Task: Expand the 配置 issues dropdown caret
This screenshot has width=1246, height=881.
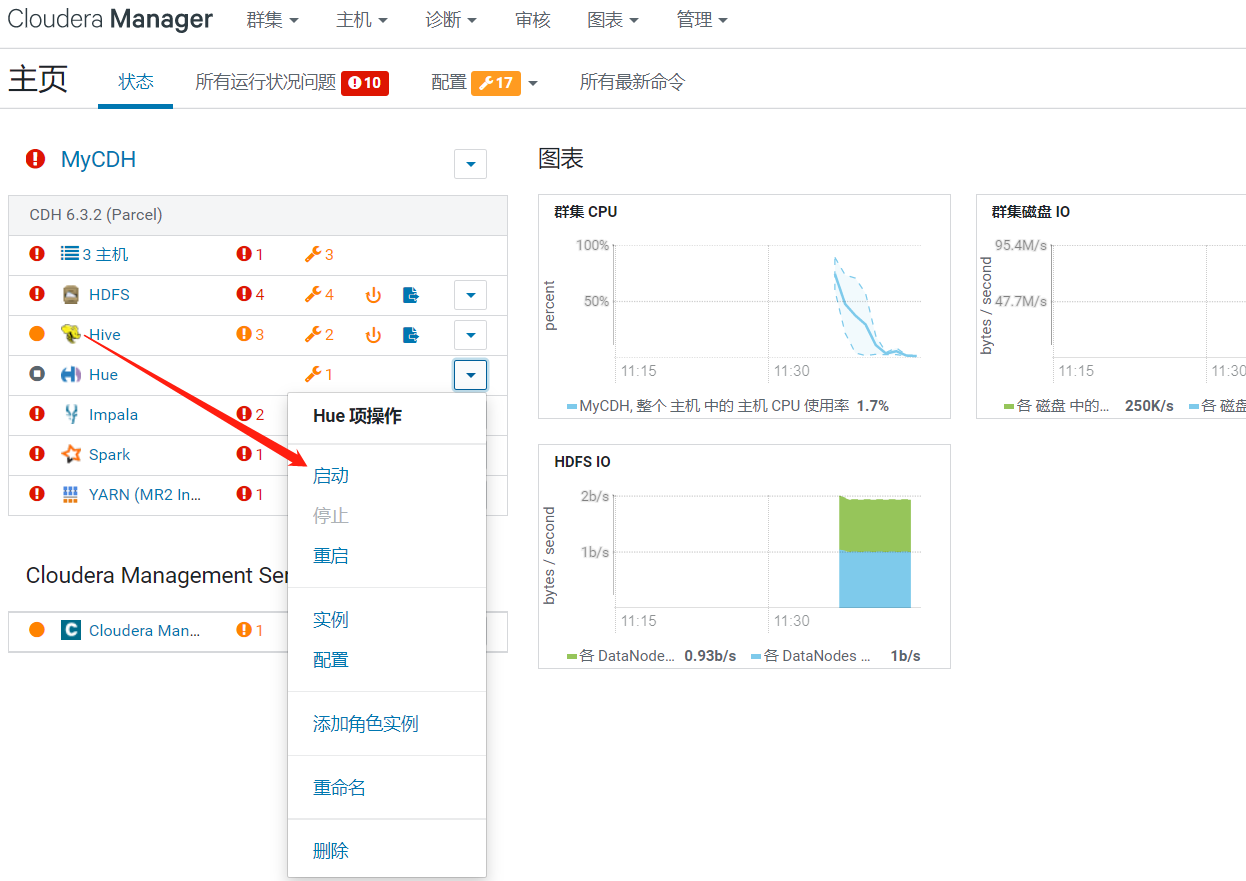Action: point(533,83)
